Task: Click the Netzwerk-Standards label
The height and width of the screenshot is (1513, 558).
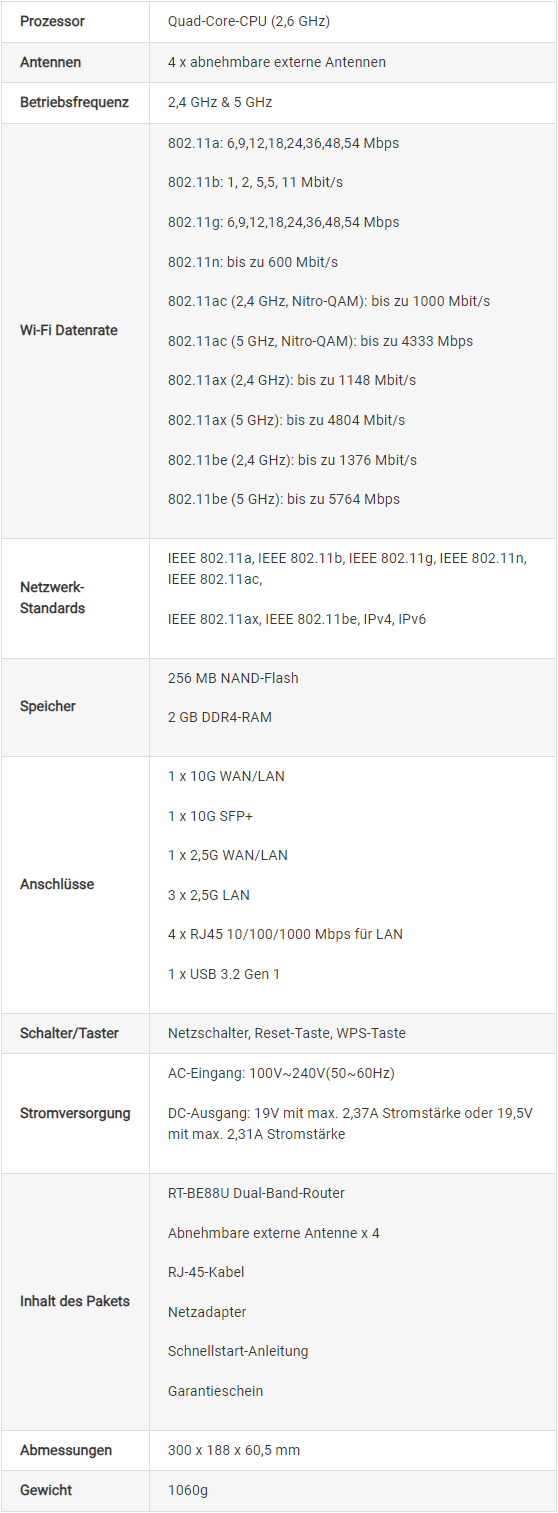Action: [53, 598]
